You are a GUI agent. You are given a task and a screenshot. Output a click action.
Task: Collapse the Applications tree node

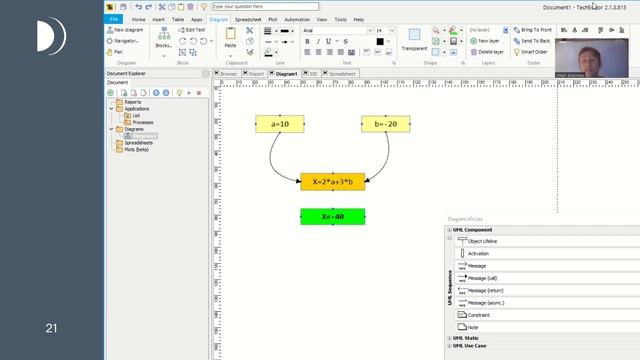[x=111, y=109]
